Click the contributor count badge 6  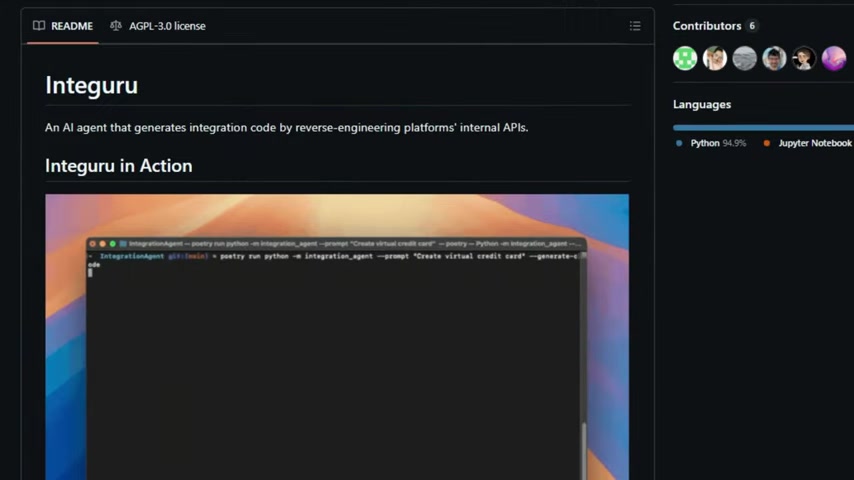click(x=752, y=26)
